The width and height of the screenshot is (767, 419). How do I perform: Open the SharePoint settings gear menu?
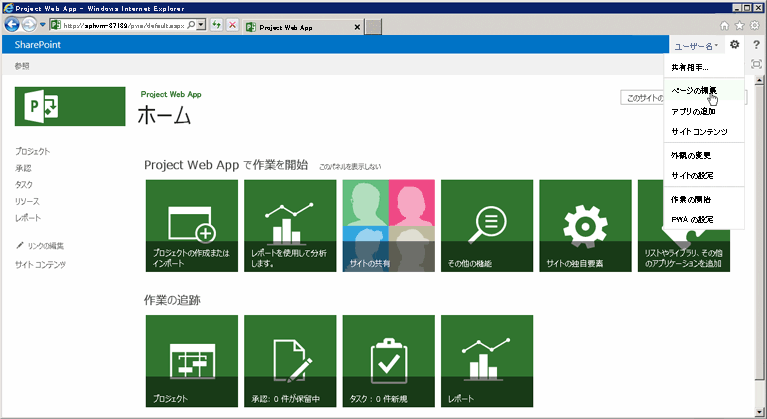tap(734, 44)
